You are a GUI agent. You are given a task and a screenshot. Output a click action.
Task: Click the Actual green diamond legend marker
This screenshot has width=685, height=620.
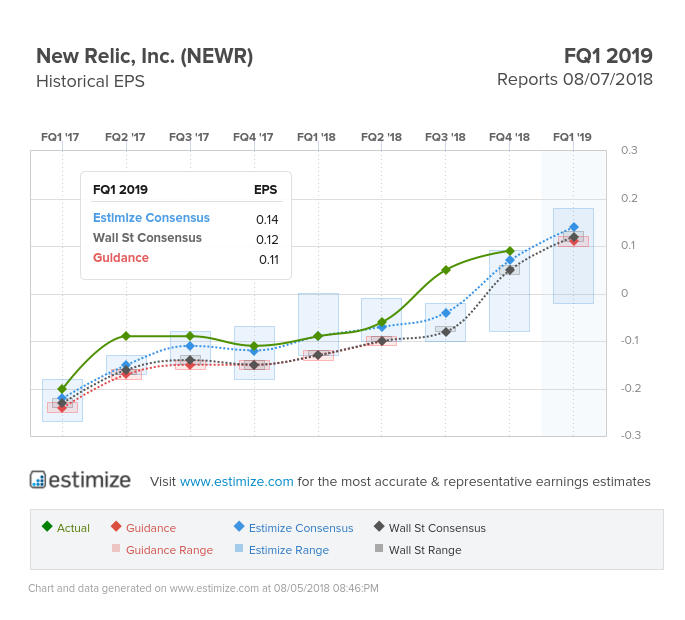click(47, 526)
